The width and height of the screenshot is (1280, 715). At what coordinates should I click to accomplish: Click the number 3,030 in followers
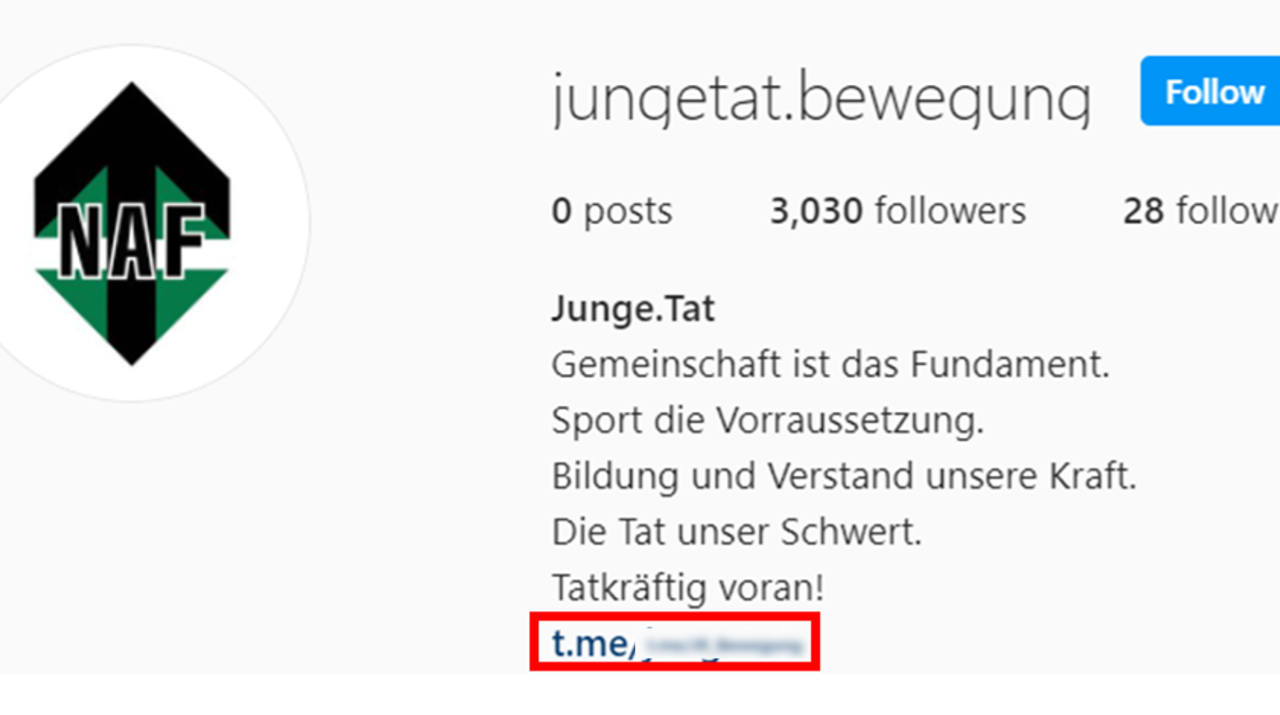point(816,211)
